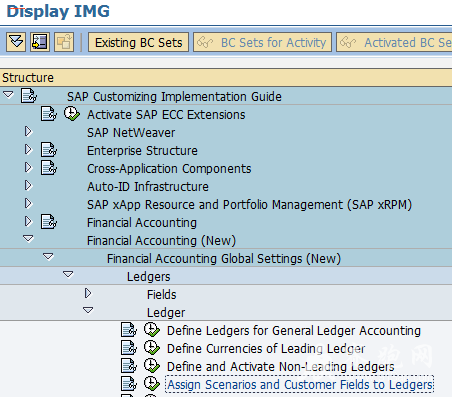Open documentation for Define Ledgers for General Ledger Accounting
Screen dimensions: 452x397
tap(129, 330)
